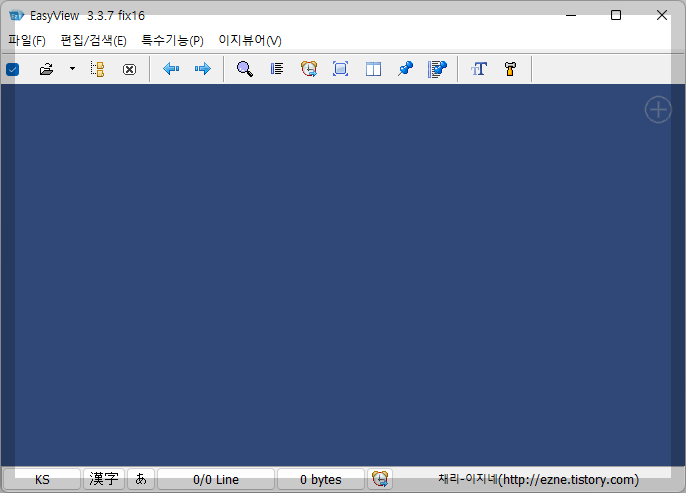
Task: Go back with the left arrow
Action: click(171, 69)
